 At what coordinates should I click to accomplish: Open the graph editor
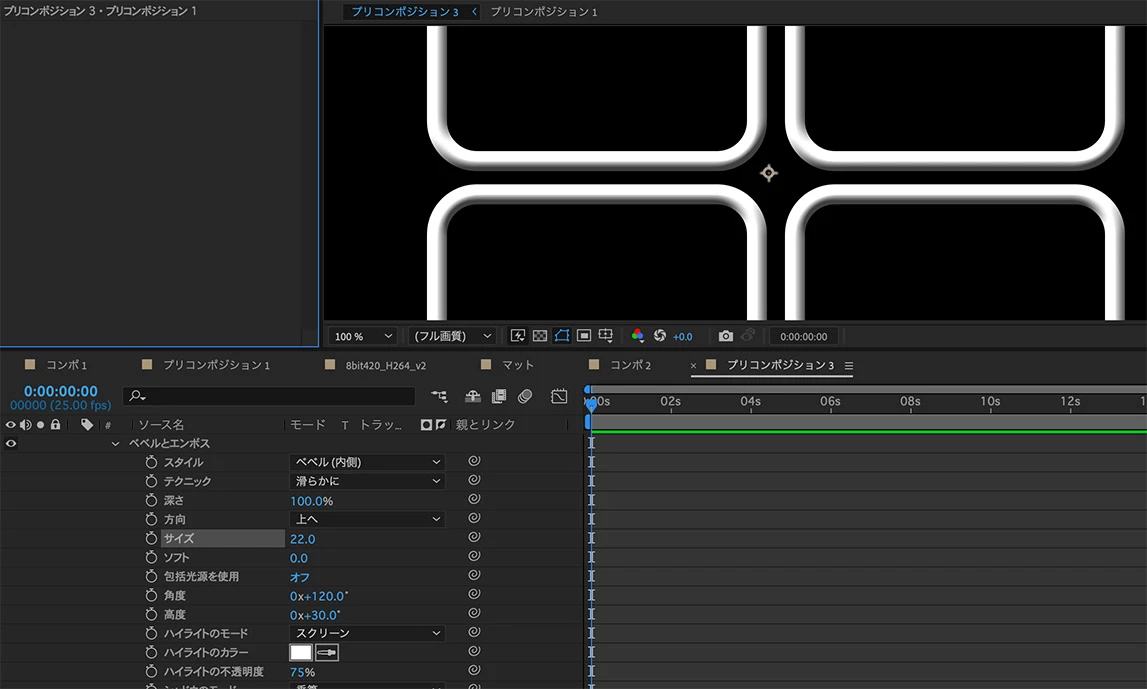click(559, 396)
